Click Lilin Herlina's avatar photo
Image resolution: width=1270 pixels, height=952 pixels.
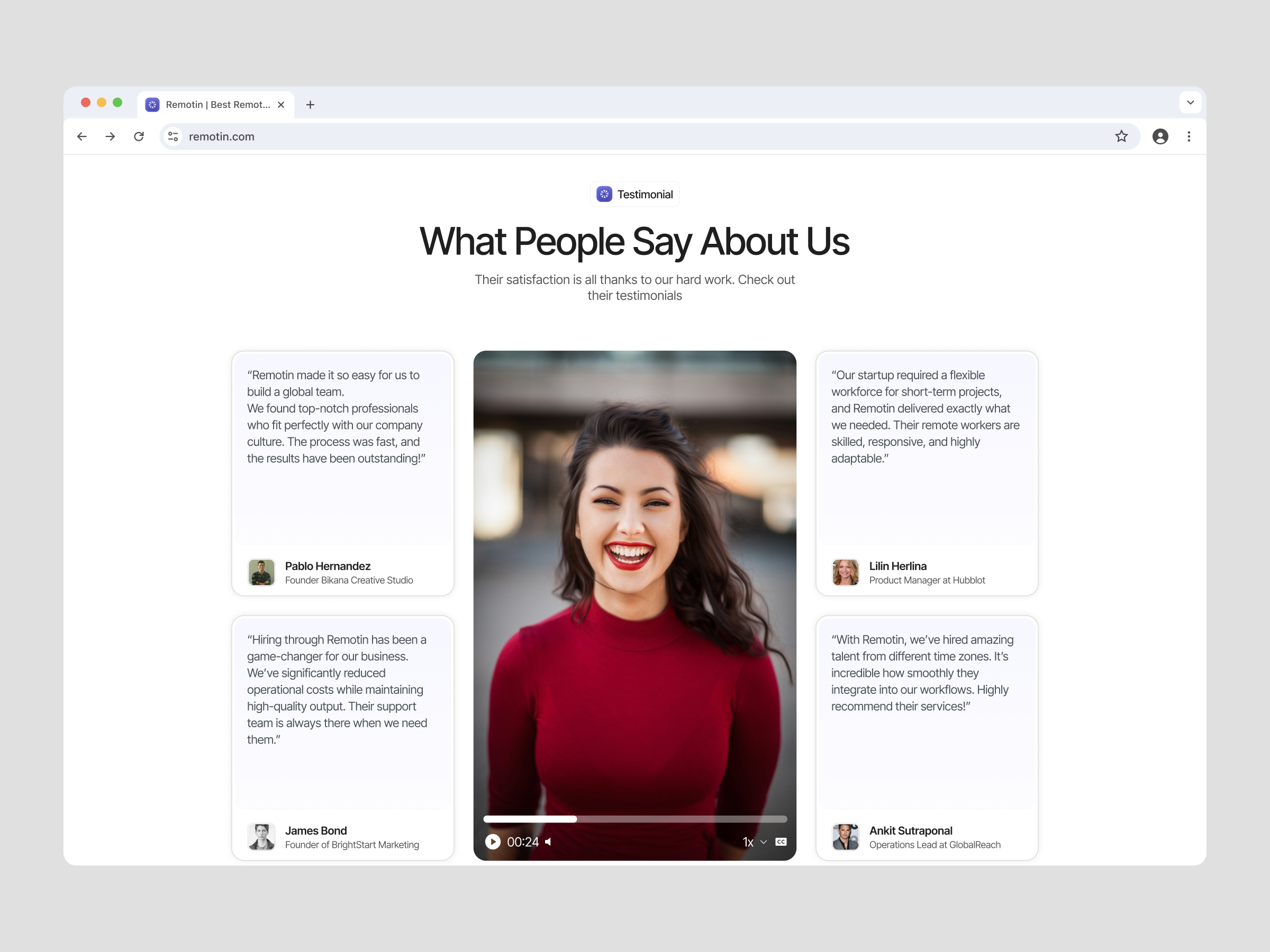(845, 572)
